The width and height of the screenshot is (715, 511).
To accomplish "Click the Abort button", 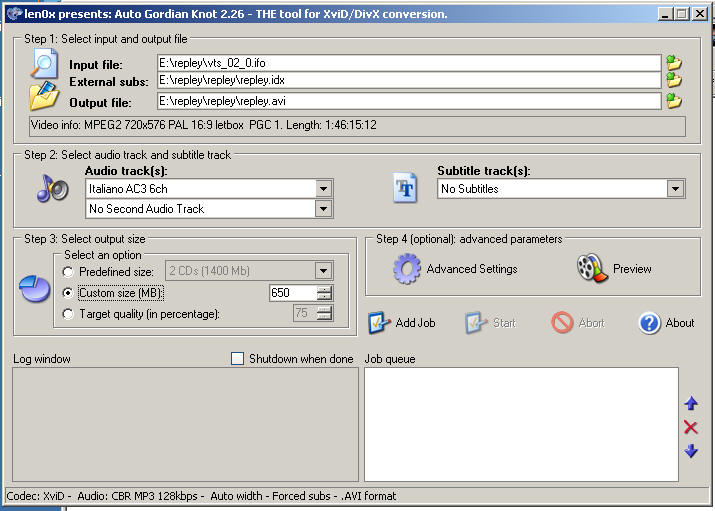I will click(x=578, y=323).
